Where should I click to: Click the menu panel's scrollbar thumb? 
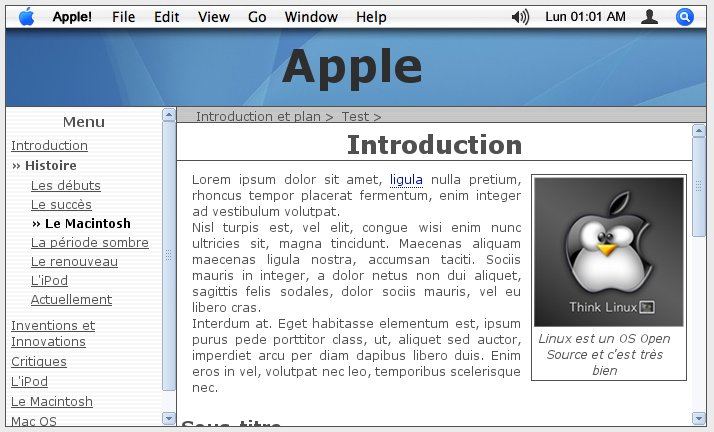(x=168, y=255)
